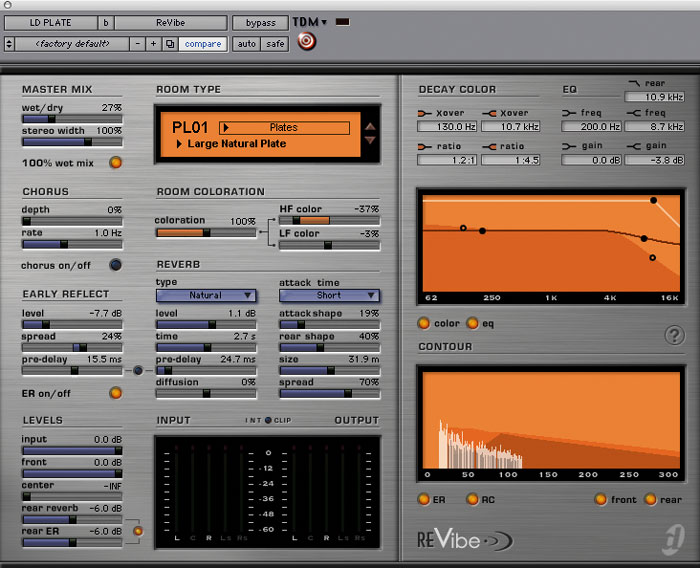Click the bypass button

click(x=261, y=23)
